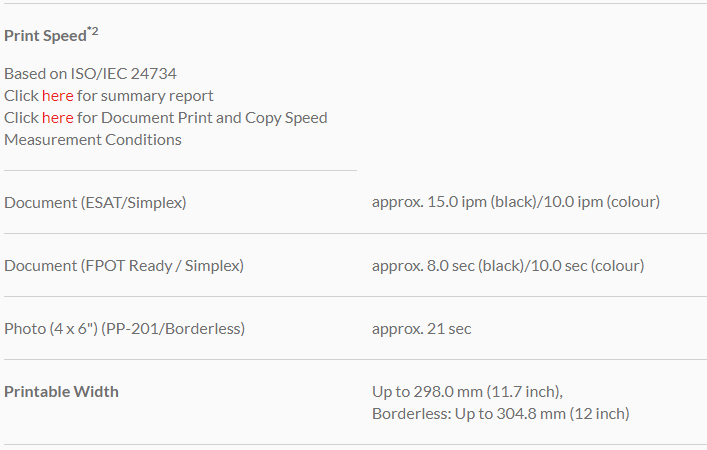707x450 pixels.
Task: Click the Print Speed heading
Action: point(45,36)
